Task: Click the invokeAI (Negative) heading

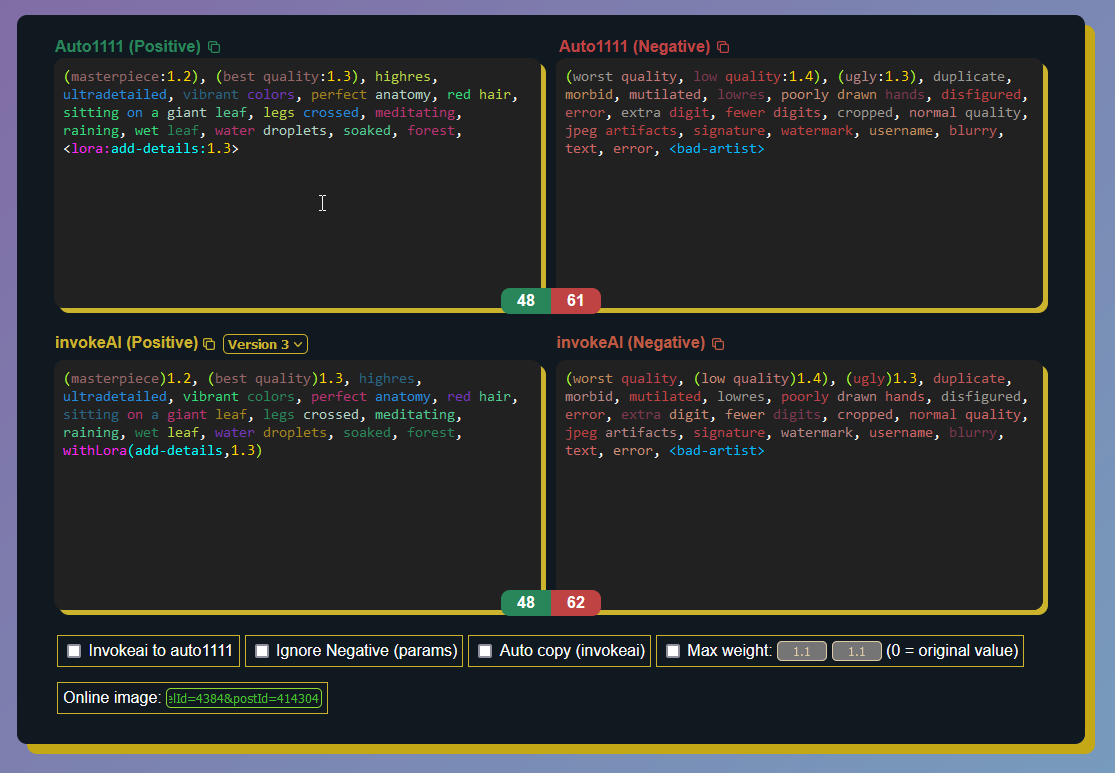Action: coord(631,343)
